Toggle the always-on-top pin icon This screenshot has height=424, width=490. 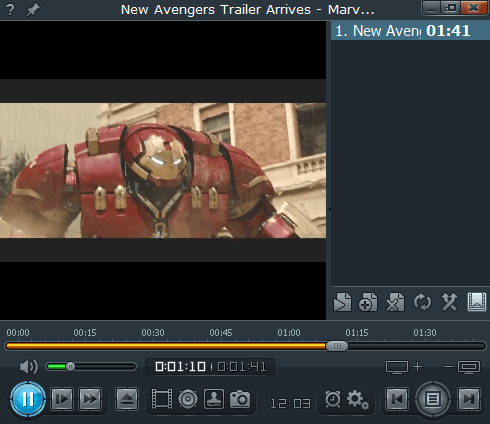click(x=33, y=10)
